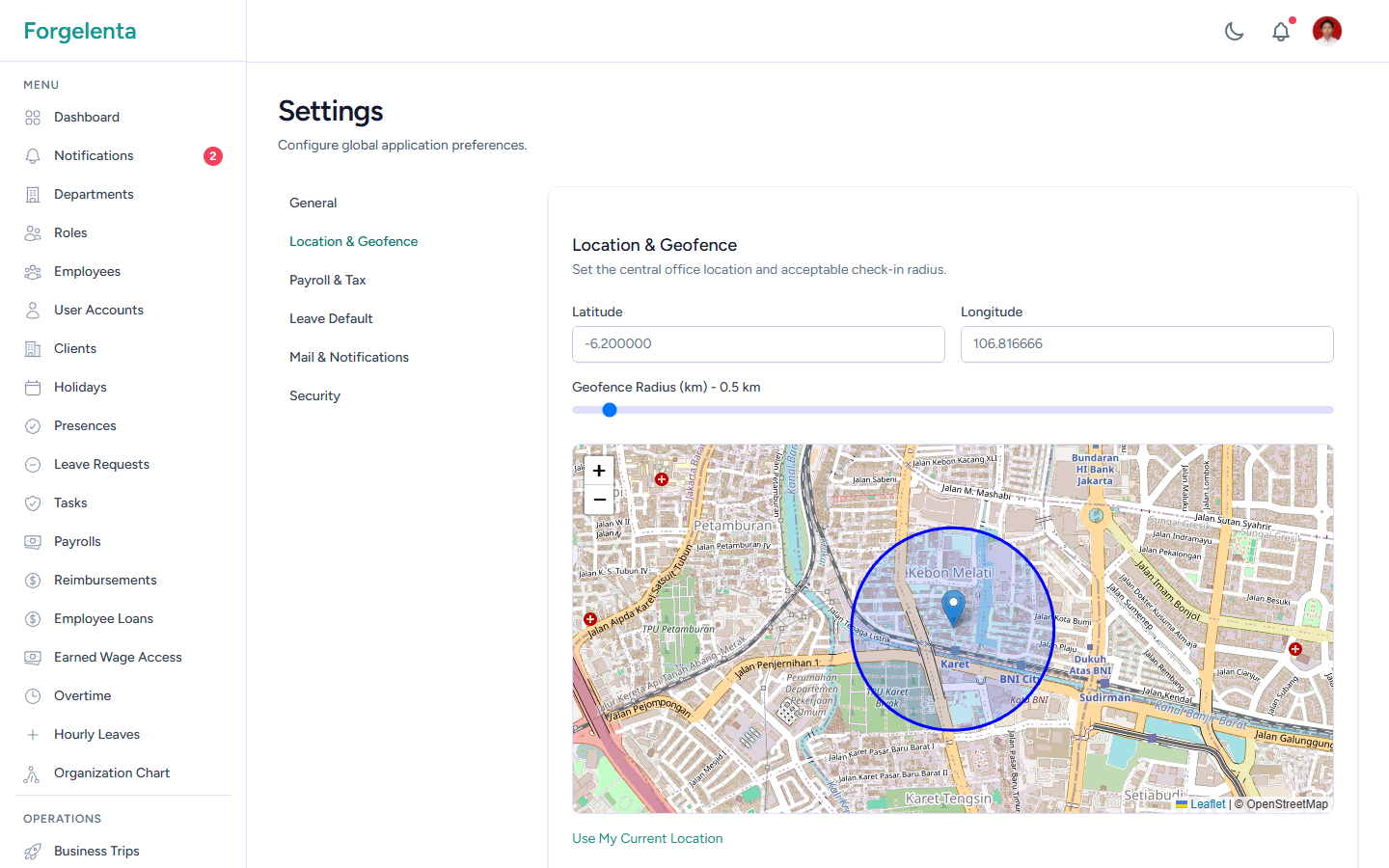Open Payrolls menu item
The width and height of the screenshot is (1389, 868).
(123, 542)
